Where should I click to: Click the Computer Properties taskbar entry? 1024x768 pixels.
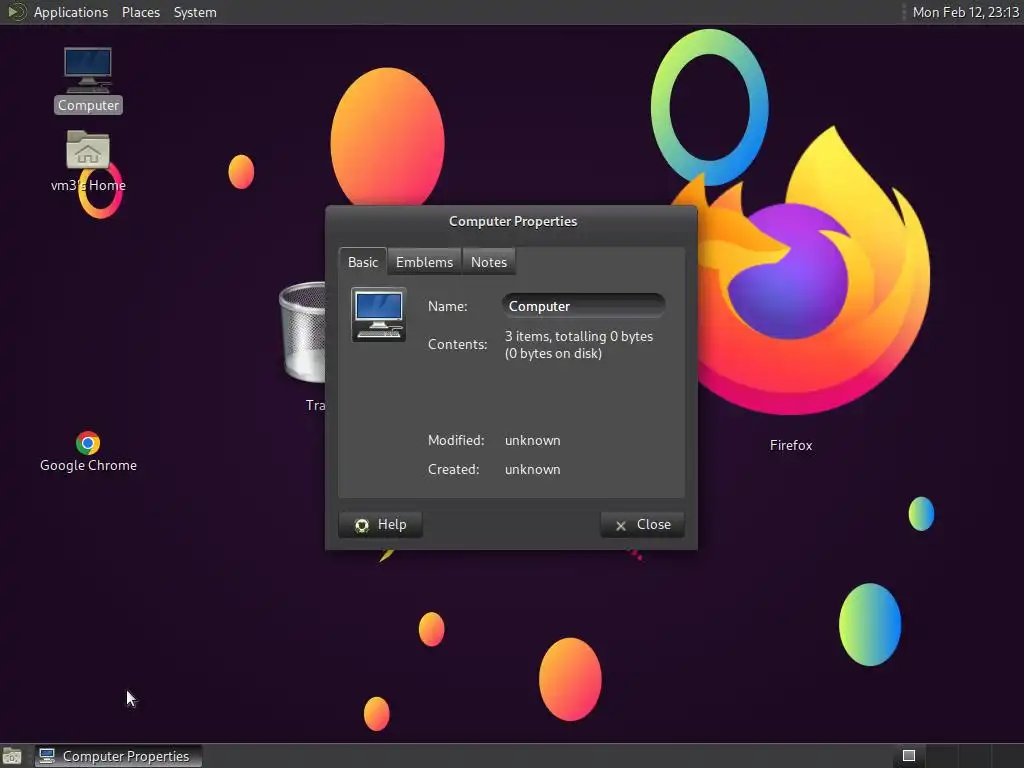pyautogui.click(x=118, y=756)
